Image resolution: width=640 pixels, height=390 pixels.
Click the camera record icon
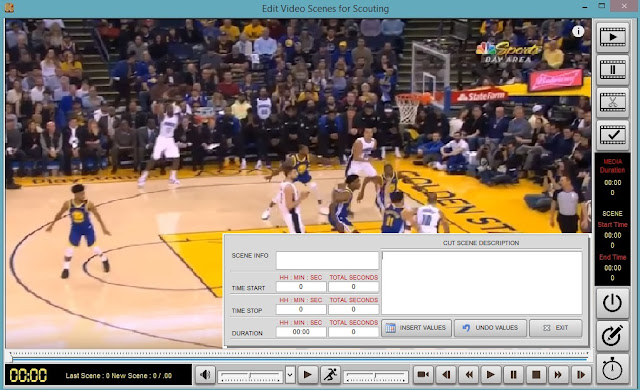[423, 374]
